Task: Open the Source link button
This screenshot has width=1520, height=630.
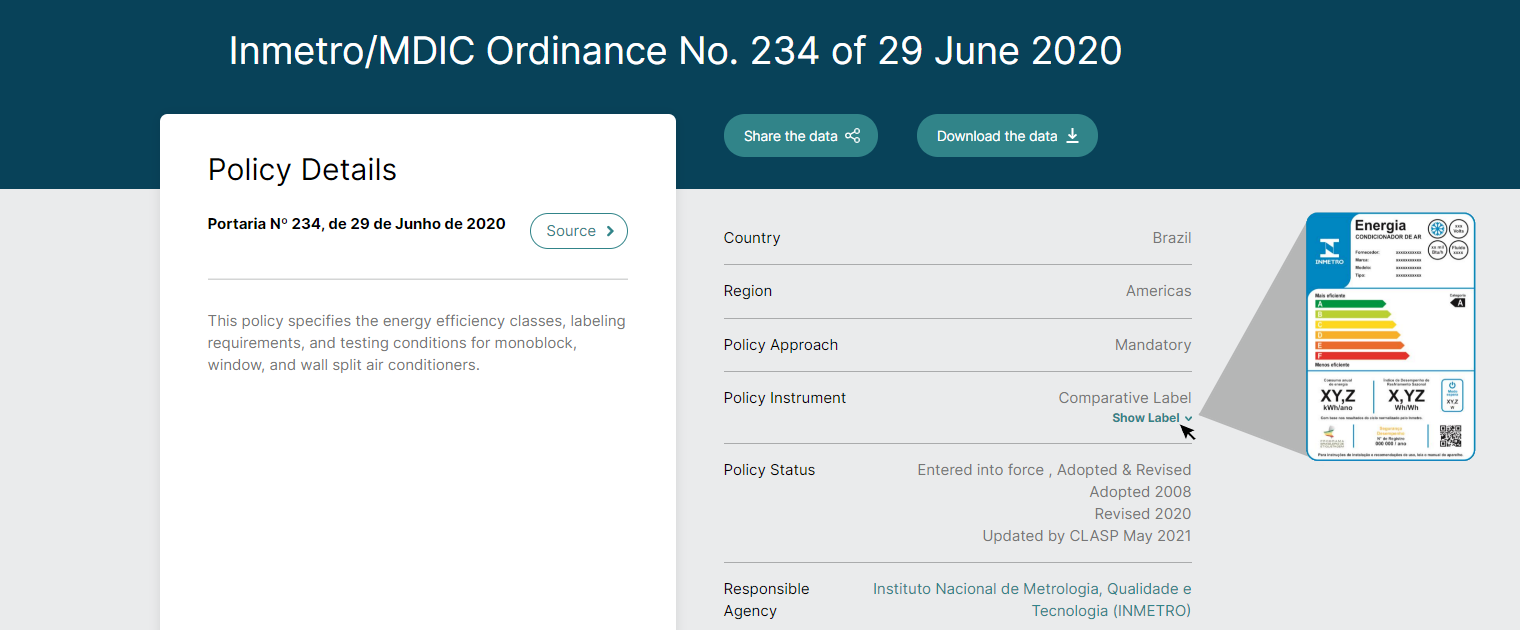Action: pos(579,231)
